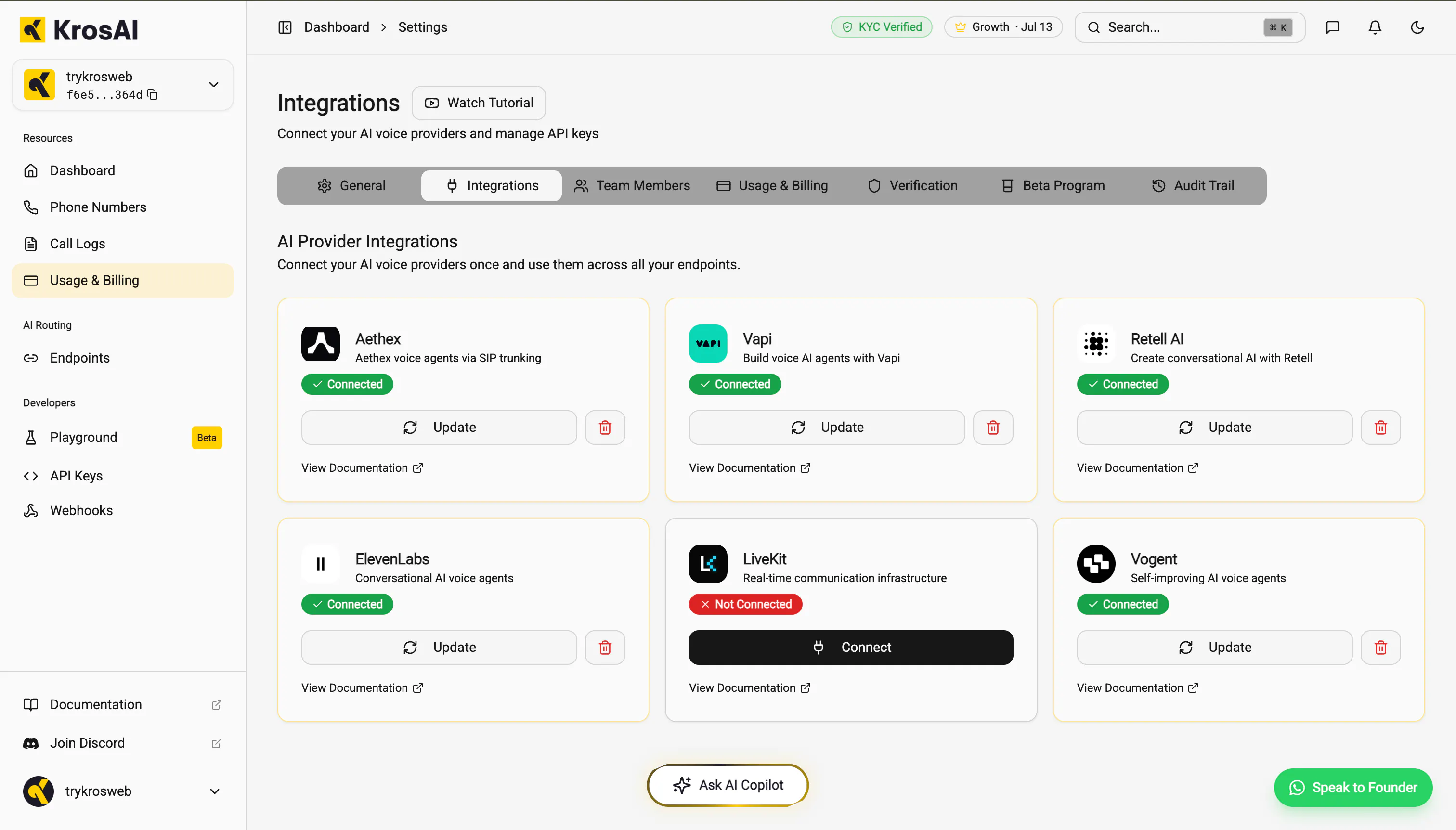
Task: Update the Vapi connection
Action: coord(827,428)
